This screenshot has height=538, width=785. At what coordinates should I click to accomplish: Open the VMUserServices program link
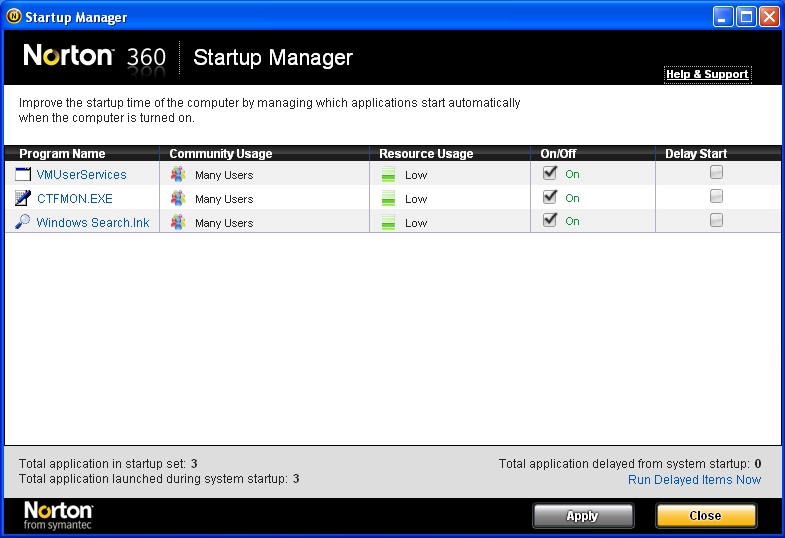[x=82, y=175]
